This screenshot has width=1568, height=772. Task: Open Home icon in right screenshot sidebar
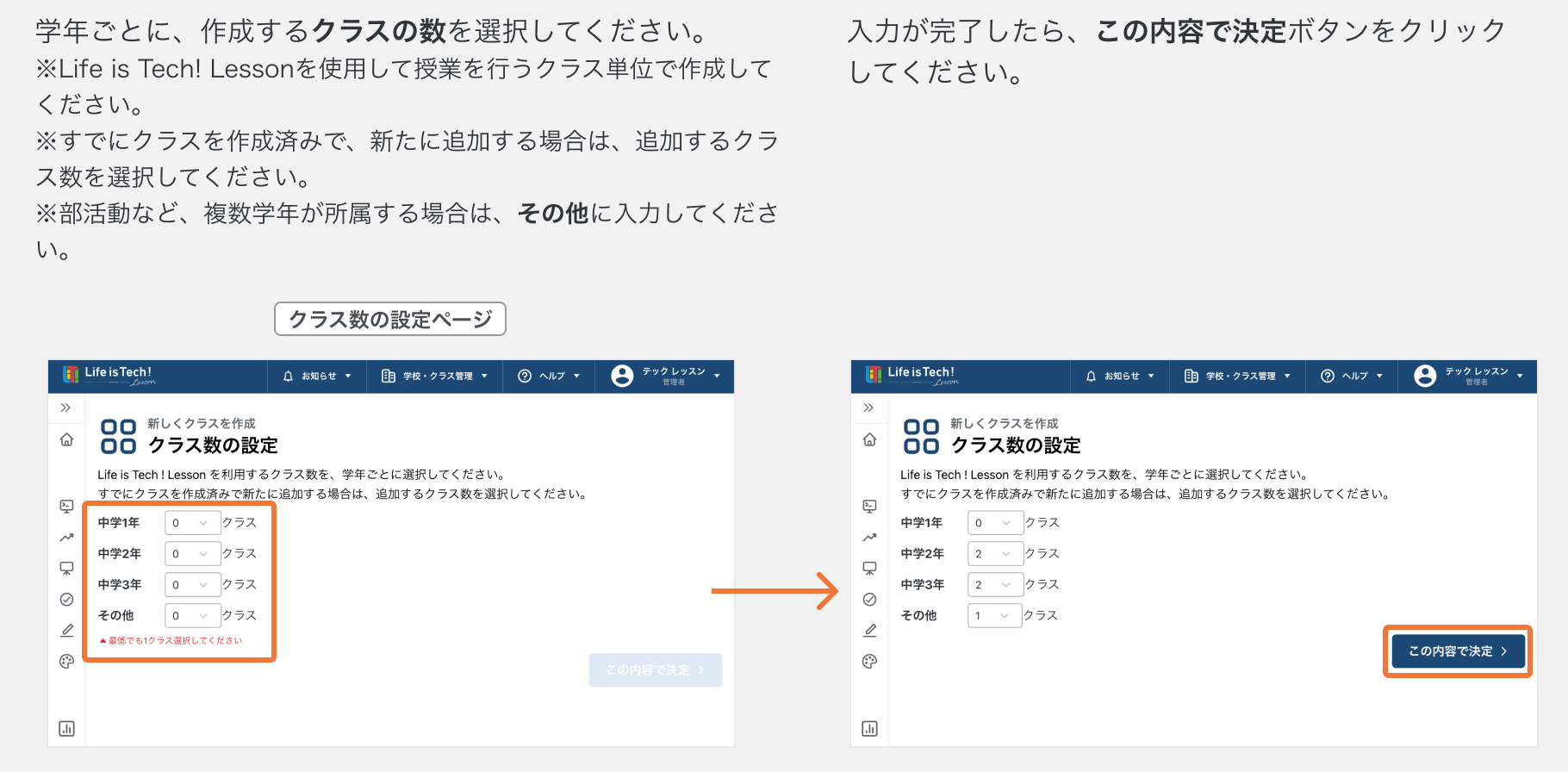click(x=869, y=439)
